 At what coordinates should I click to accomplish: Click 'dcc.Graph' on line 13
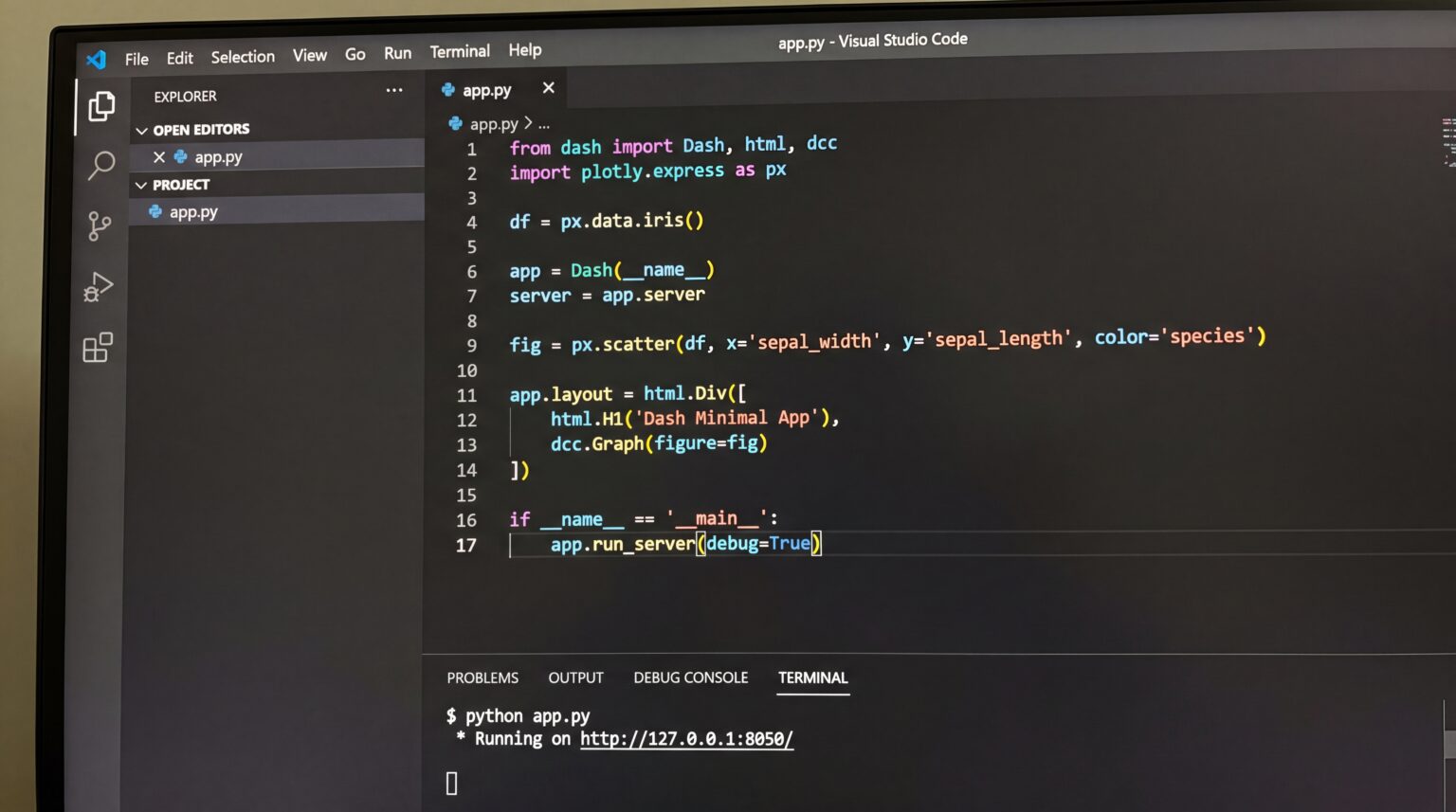597,443
